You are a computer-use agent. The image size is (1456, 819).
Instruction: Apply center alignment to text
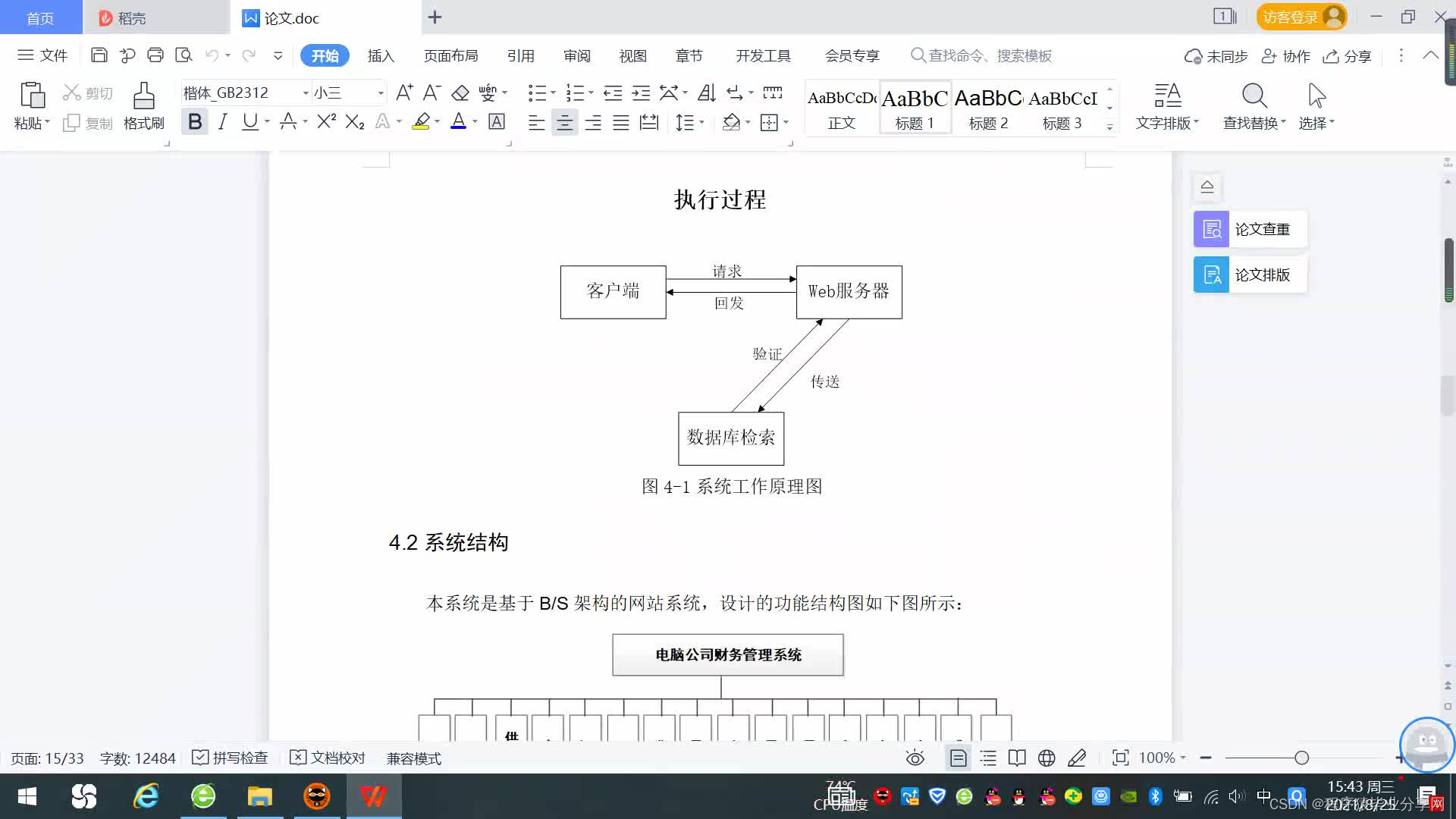pyautogui.click(x=564, y=122)
